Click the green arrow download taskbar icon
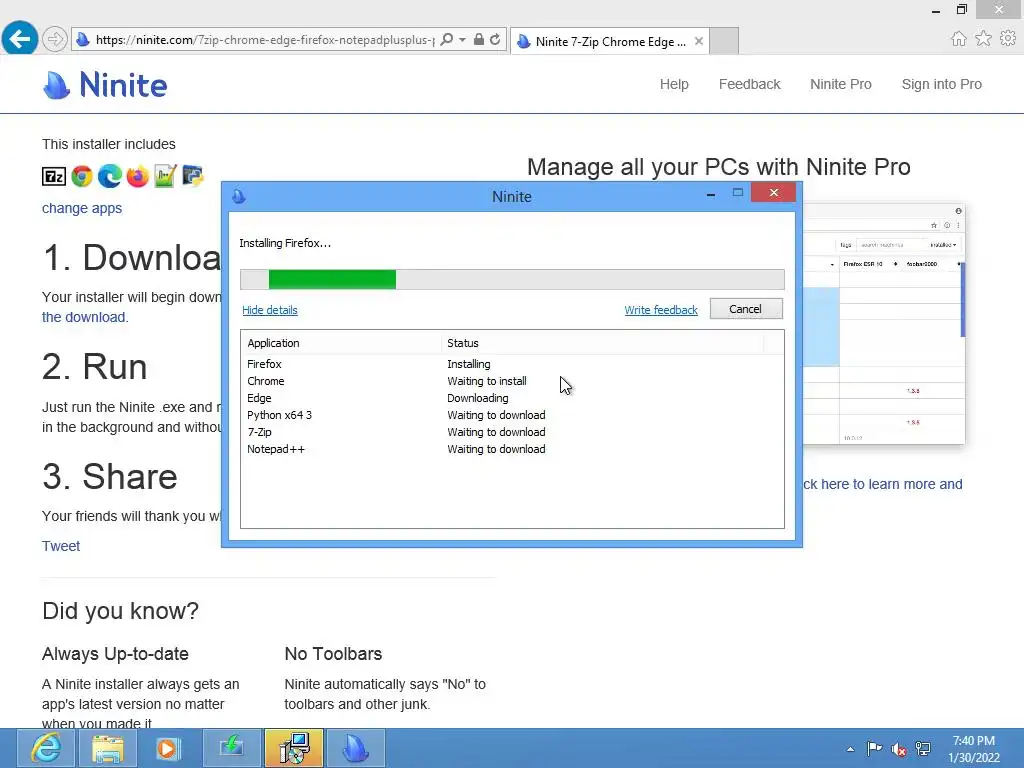1024x768 pixels. pyautogui.click(x=232, y=748)
